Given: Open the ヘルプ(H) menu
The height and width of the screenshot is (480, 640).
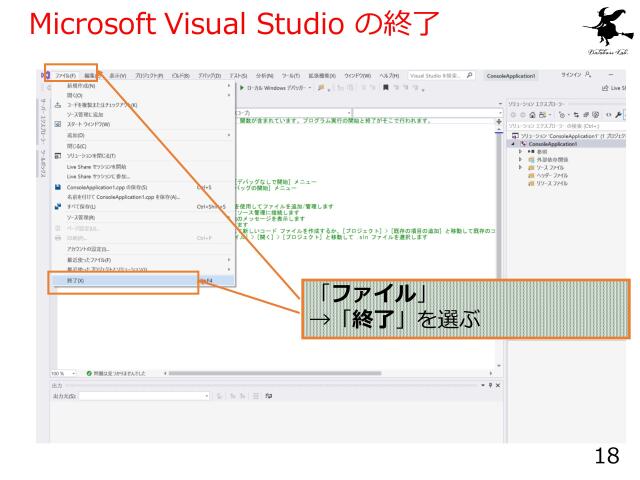Looking at the screenshot, I should pyautogui.click(x=389, y=76).
